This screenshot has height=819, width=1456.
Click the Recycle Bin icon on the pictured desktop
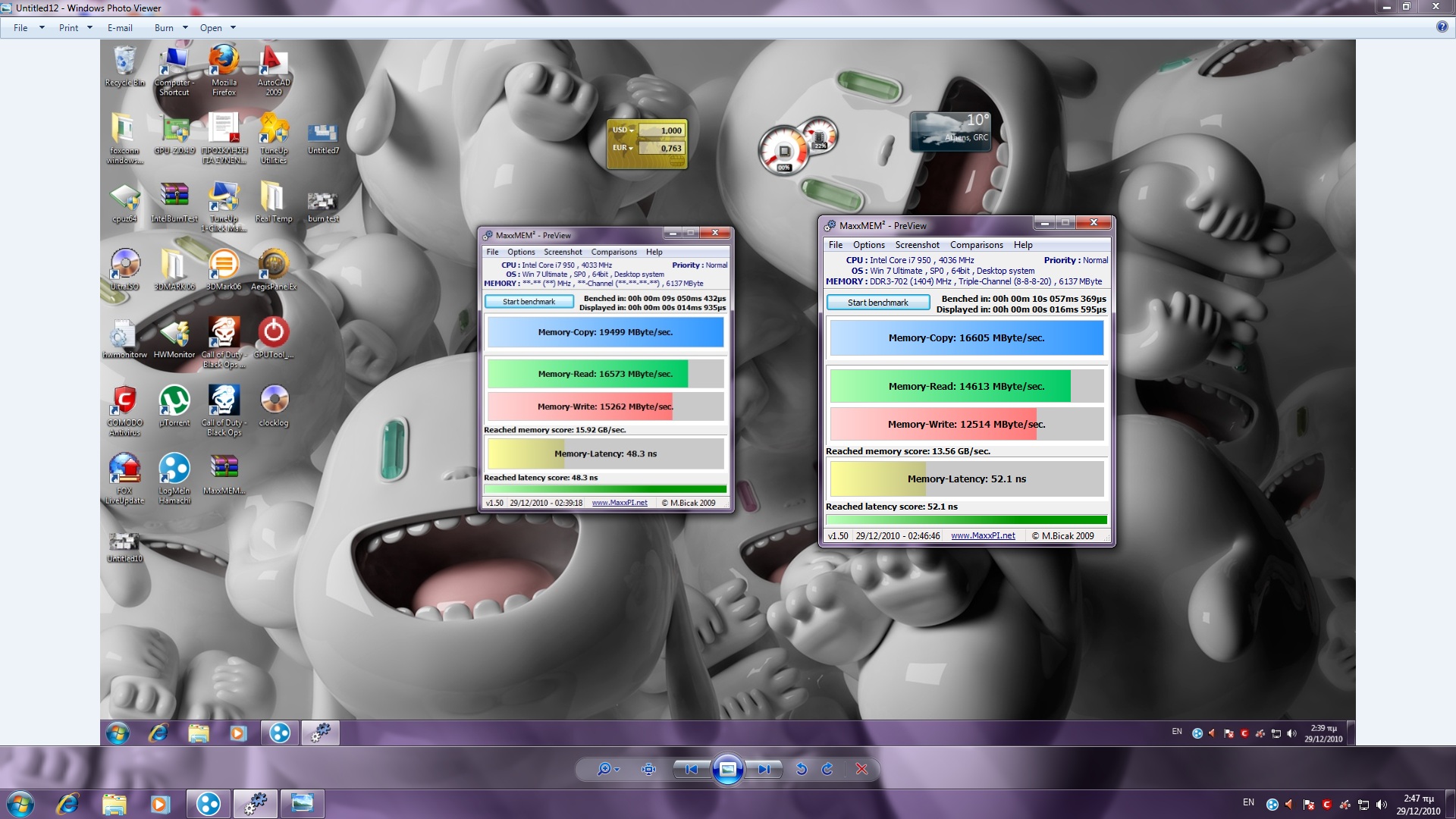pos(124,67)
